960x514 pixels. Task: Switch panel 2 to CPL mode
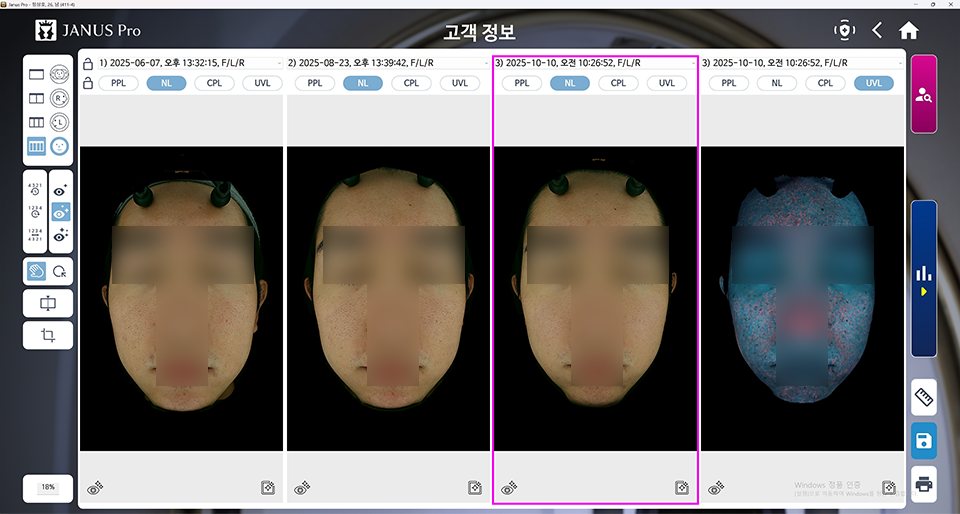(411, 83)
